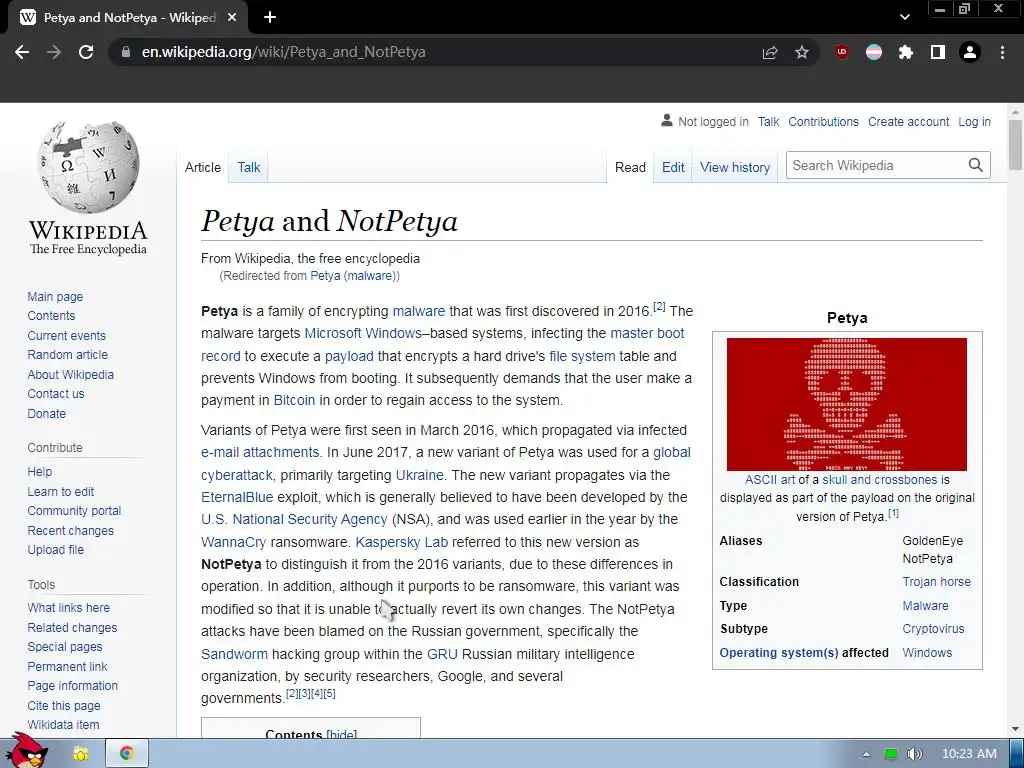Open the volume speaker tray icon
1024x768 pixels.
914,754
